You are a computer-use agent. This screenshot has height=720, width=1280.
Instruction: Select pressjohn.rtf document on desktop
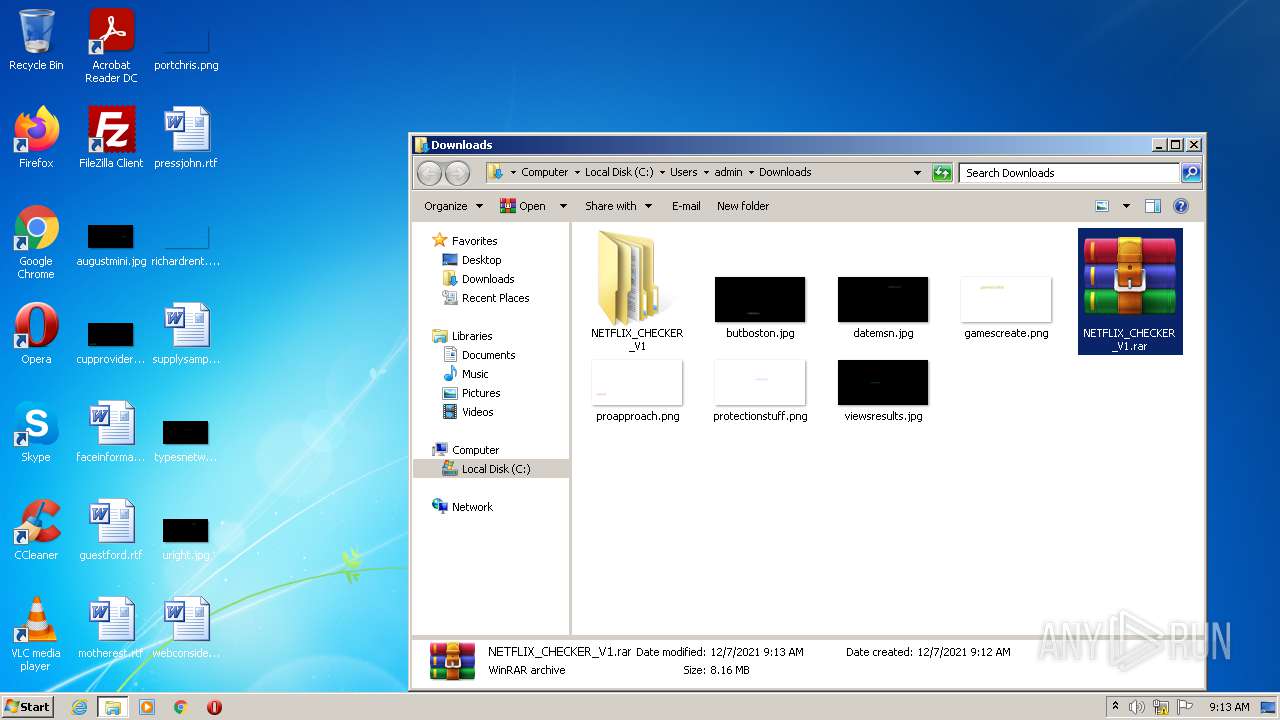coord(186,138)
